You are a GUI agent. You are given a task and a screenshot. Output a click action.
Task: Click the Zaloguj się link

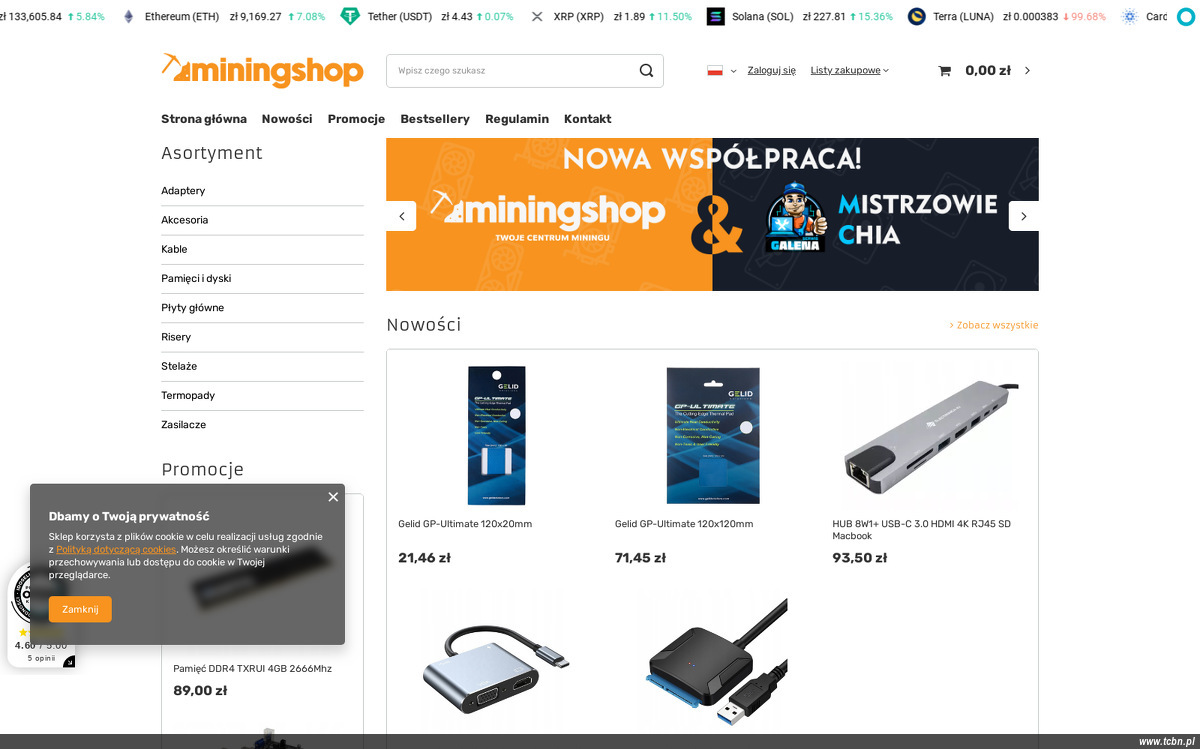(x=771, y=71)
